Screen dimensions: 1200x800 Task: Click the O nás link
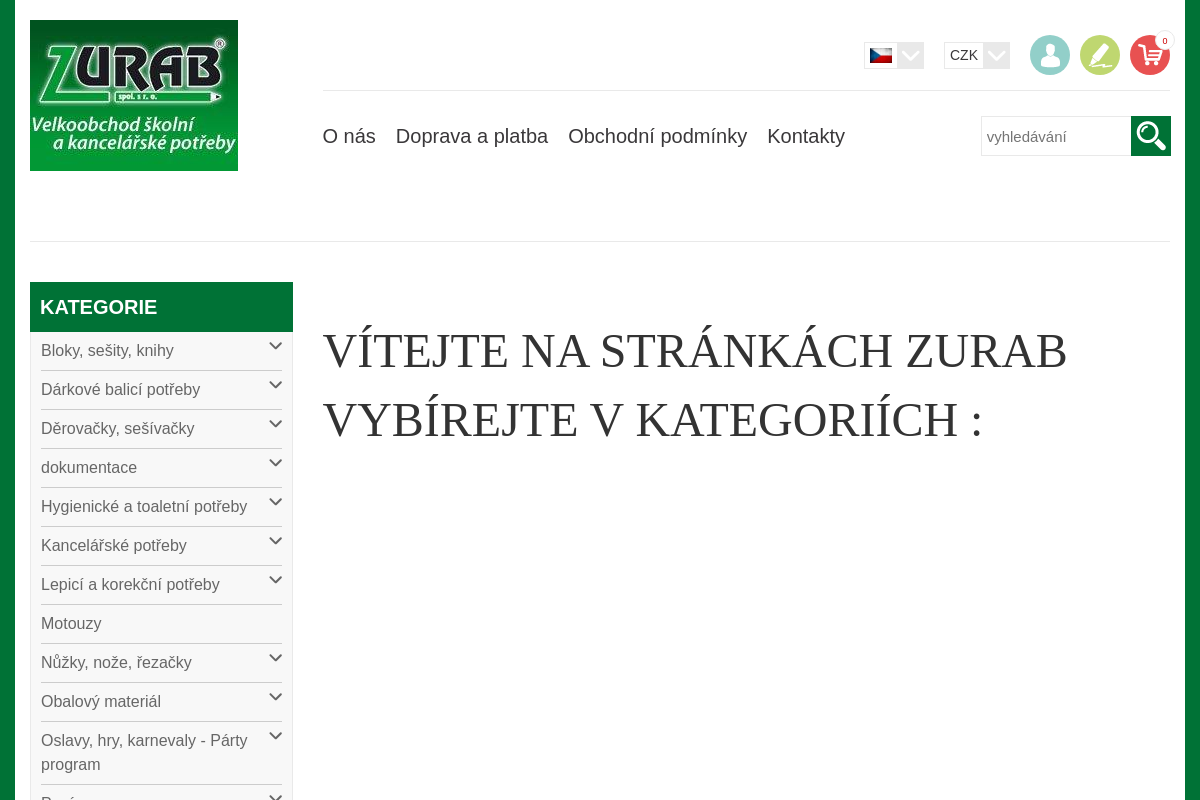[348, 135]
